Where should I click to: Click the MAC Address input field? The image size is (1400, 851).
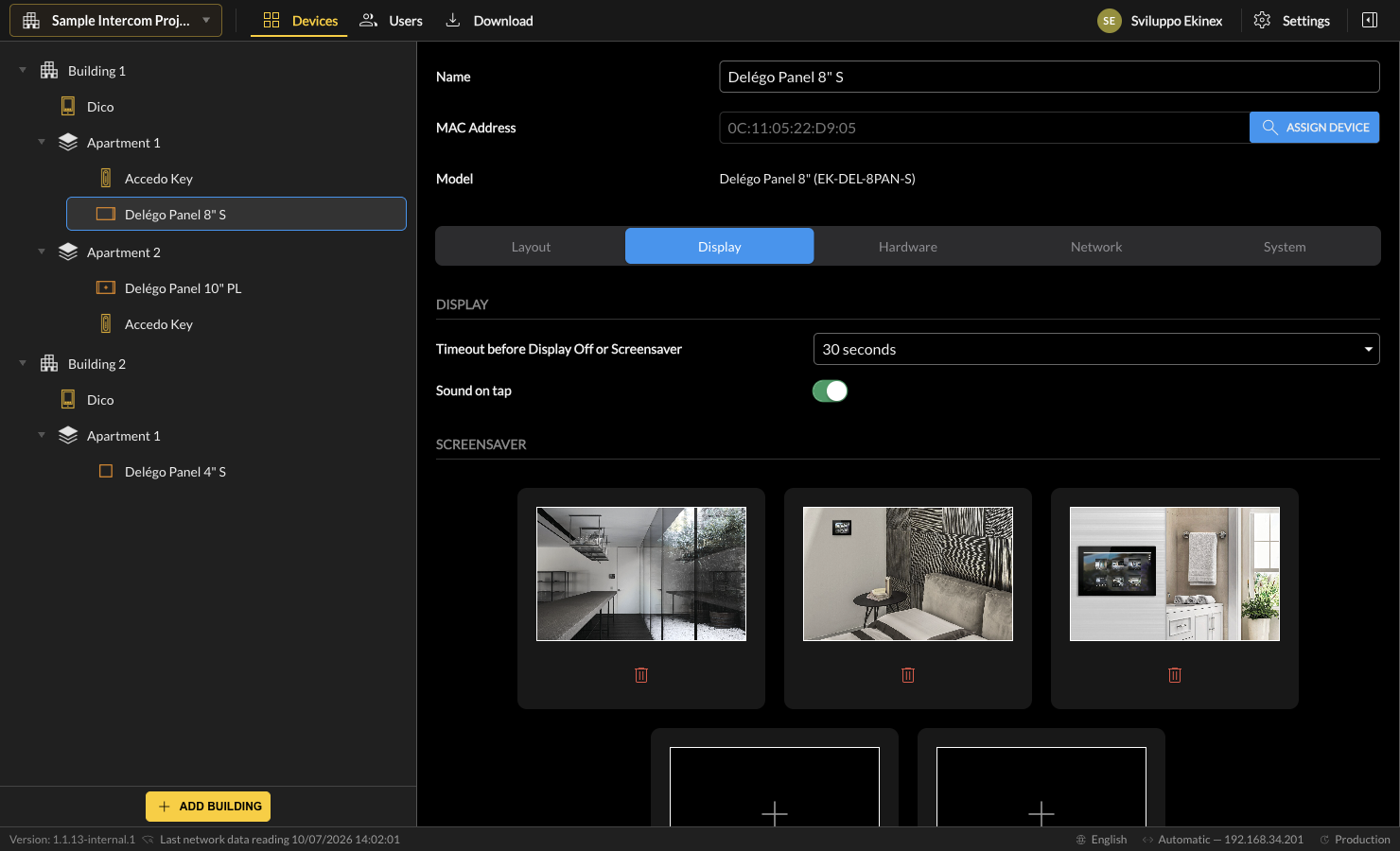point(985,128)
